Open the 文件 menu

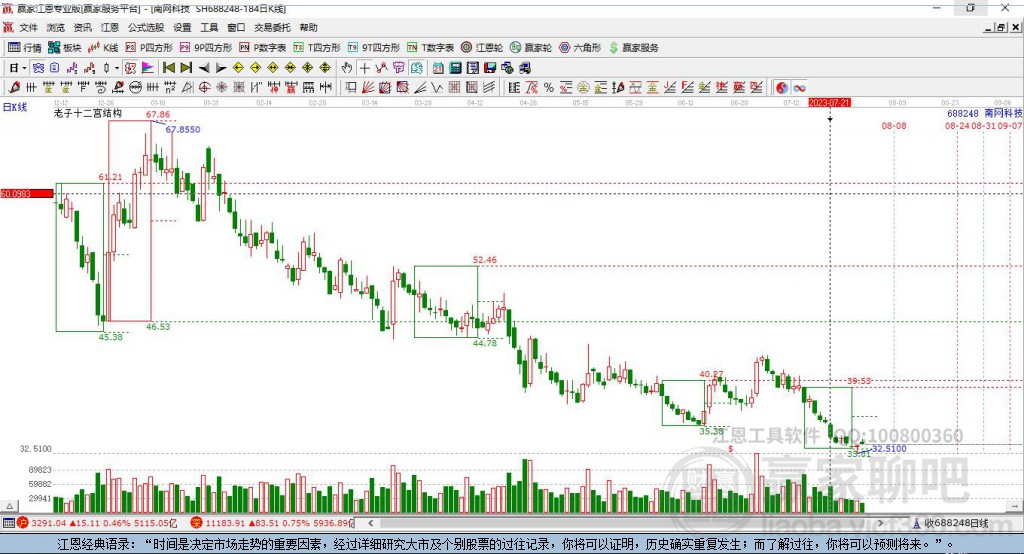pyautogui.click(x=29, y=27)
